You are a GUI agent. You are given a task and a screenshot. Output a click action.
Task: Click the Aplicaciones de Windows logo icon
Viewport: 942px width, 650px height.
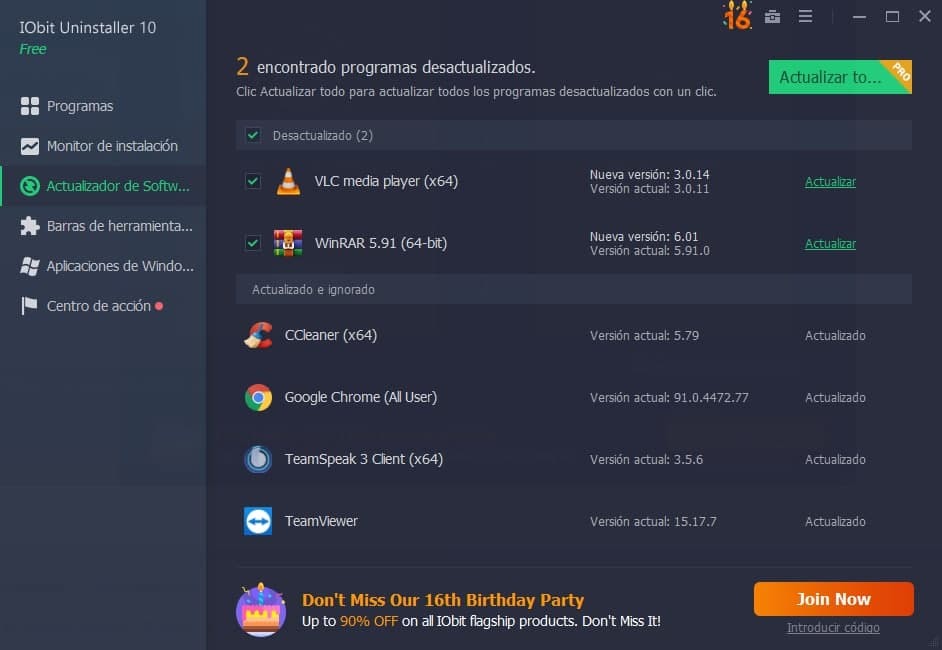29,266
